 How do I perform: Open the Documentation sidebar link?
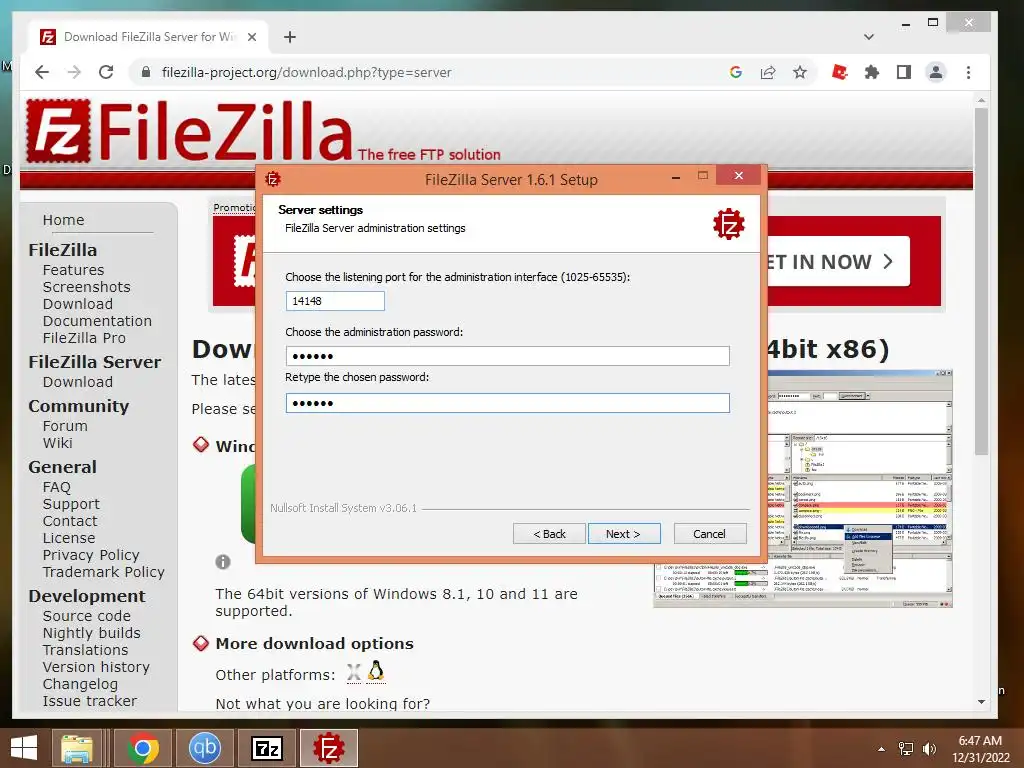(97, 321)
